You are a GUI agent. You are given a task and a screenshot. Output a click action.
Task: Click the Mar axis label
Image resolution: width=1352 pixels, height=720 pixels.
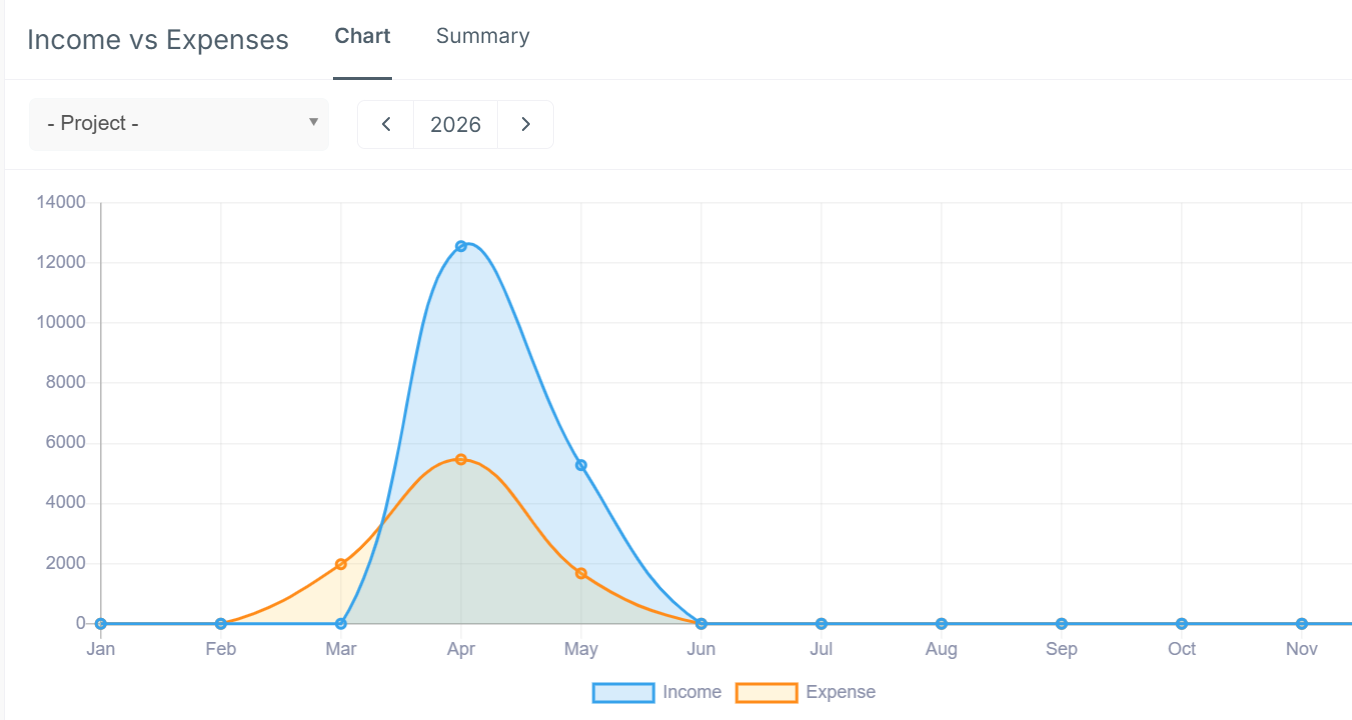(341, 650)
